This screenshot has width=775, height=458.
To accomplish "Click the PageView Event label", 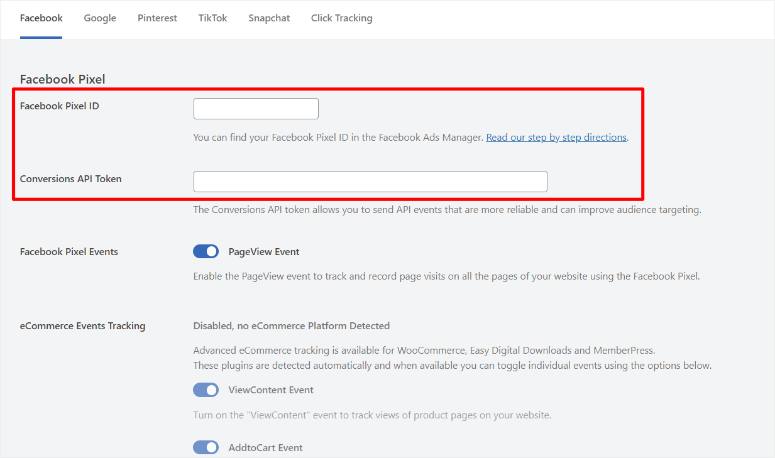I will [x=263, y=251].
